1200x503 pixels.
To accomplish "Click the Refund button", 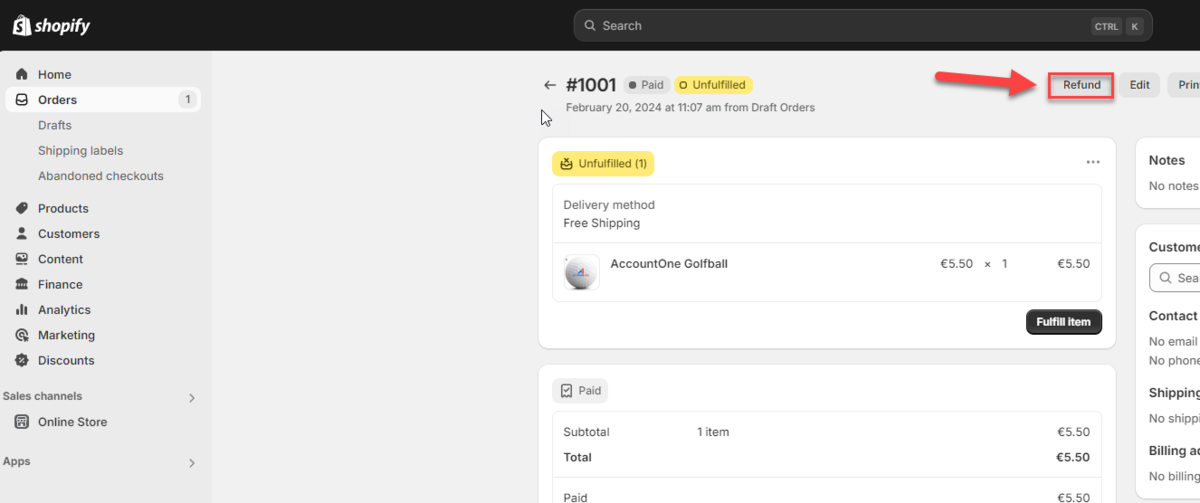I will pyautogui.click(x=1081, y=85).
